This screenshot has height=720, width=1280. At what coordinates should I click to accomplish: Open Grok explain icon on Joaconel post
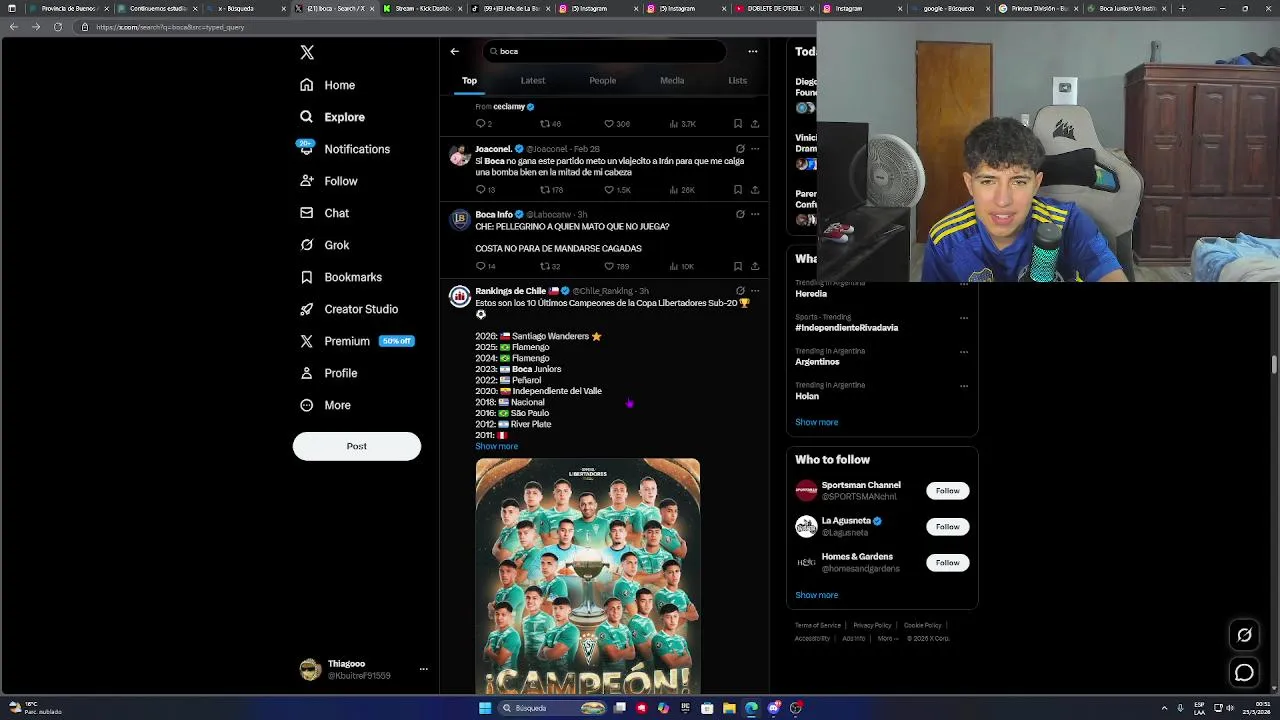(740, 149)
